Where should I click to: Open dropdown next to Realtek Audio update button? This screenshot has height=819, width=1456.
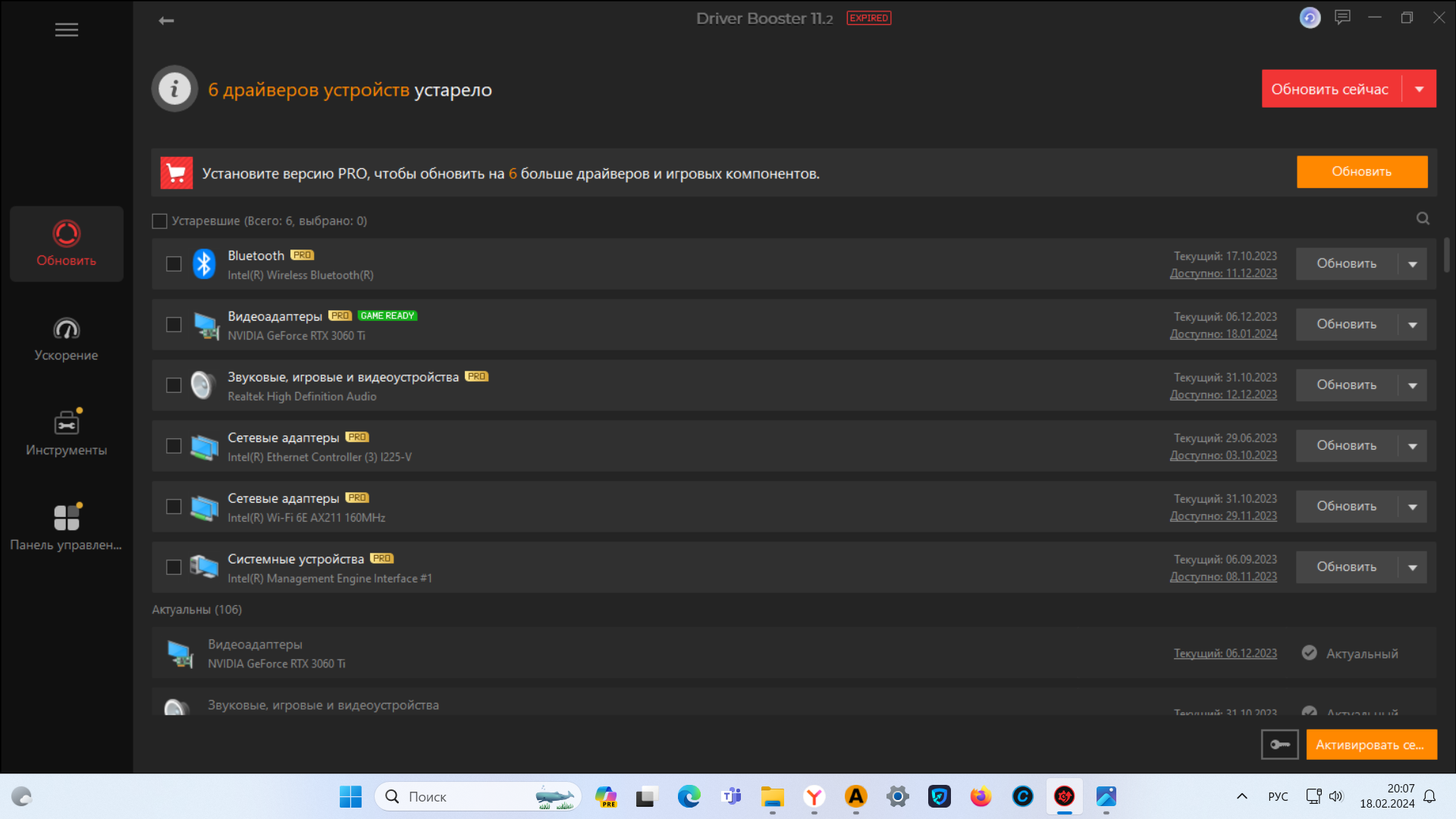click(x=1412, y=385)
